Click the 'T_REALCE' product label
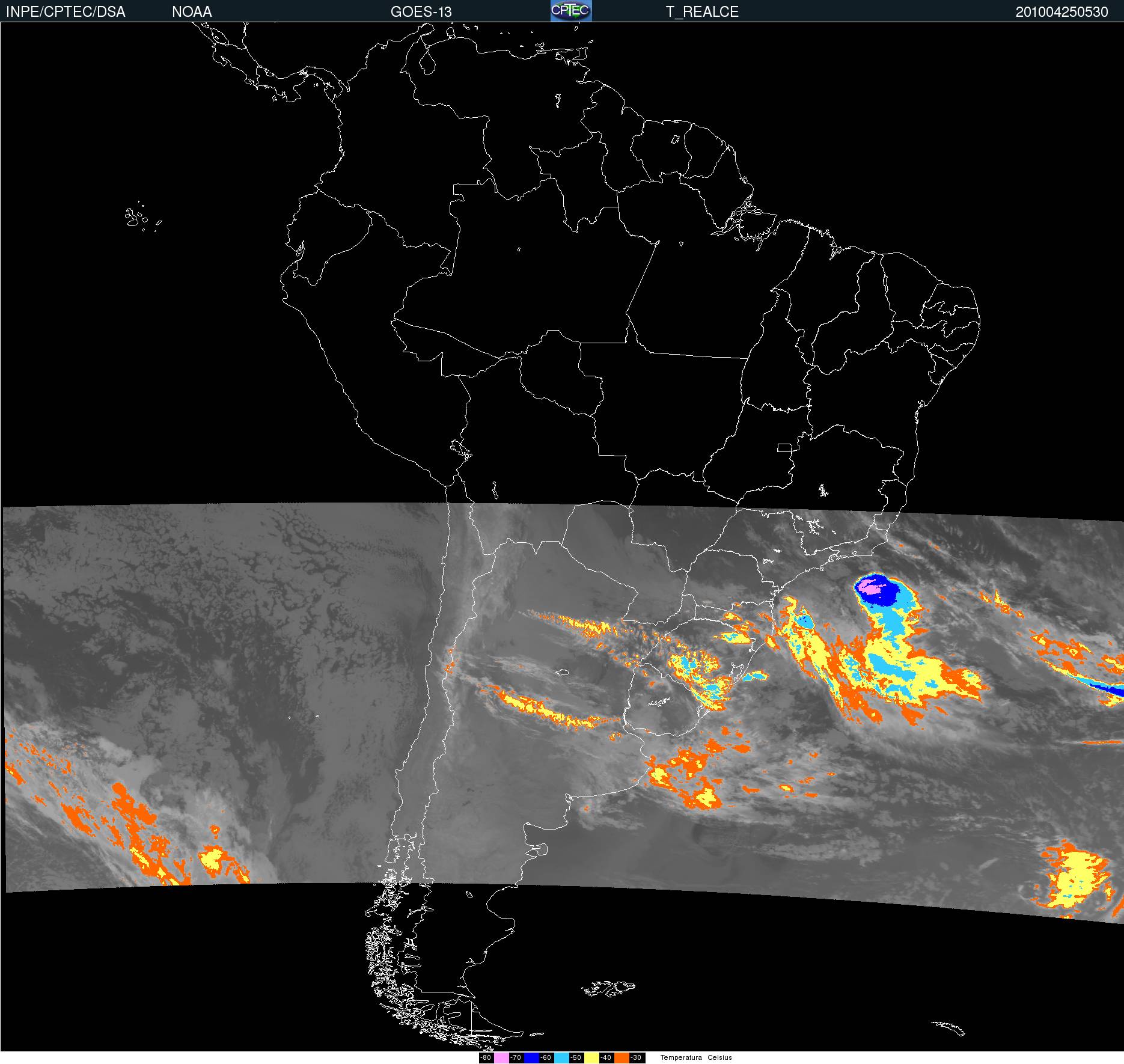1124x1064 pixels. coord(702,11)
